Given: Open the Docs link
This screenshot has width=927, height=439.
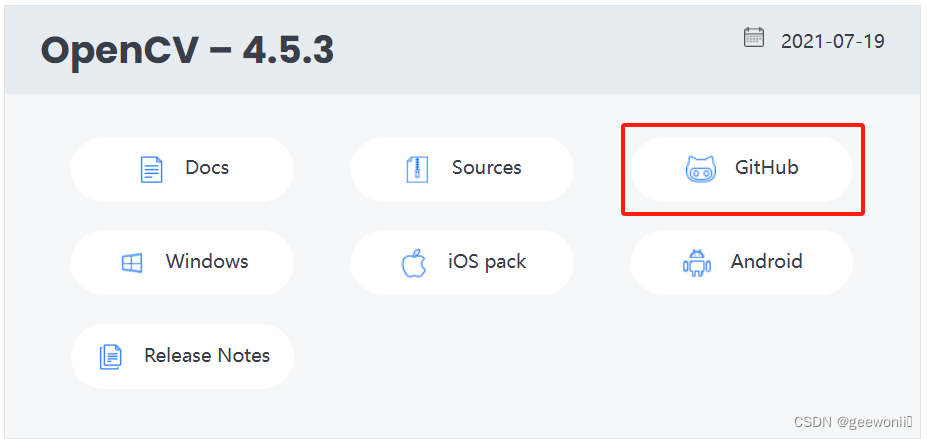Looking at the screenshot, I should click(207, 168).
